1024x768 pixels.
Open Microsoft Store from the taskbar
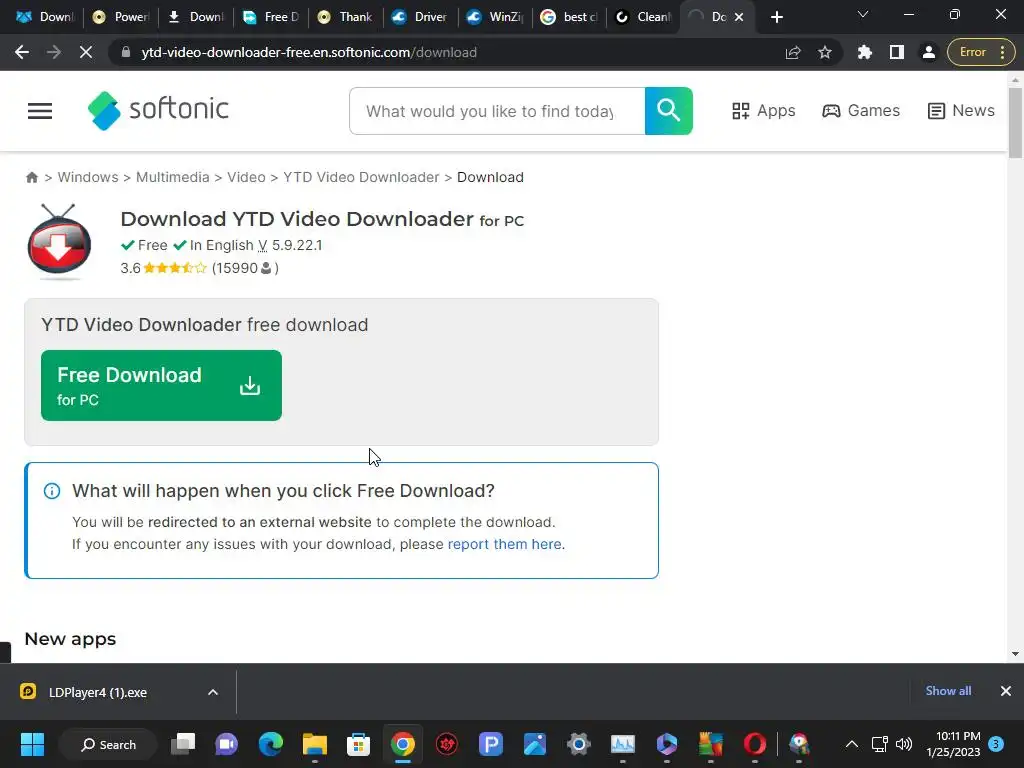(358, 744)
